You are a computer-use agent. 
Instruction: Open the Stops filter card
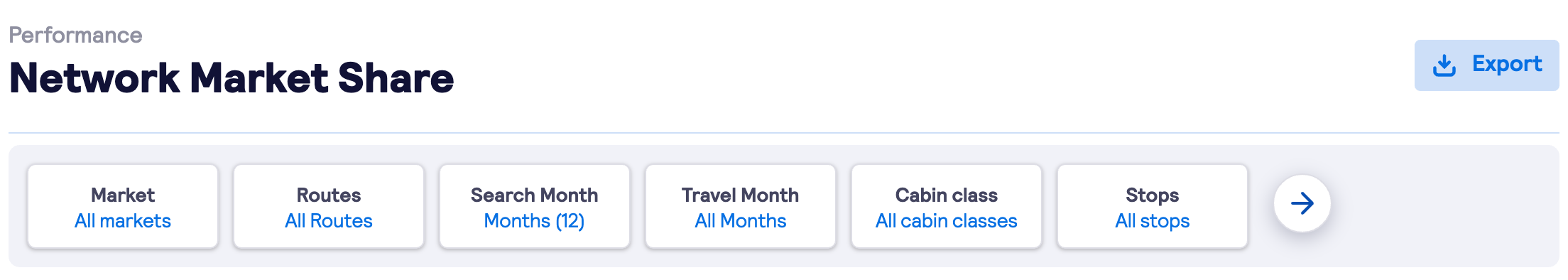point(1153,207)
